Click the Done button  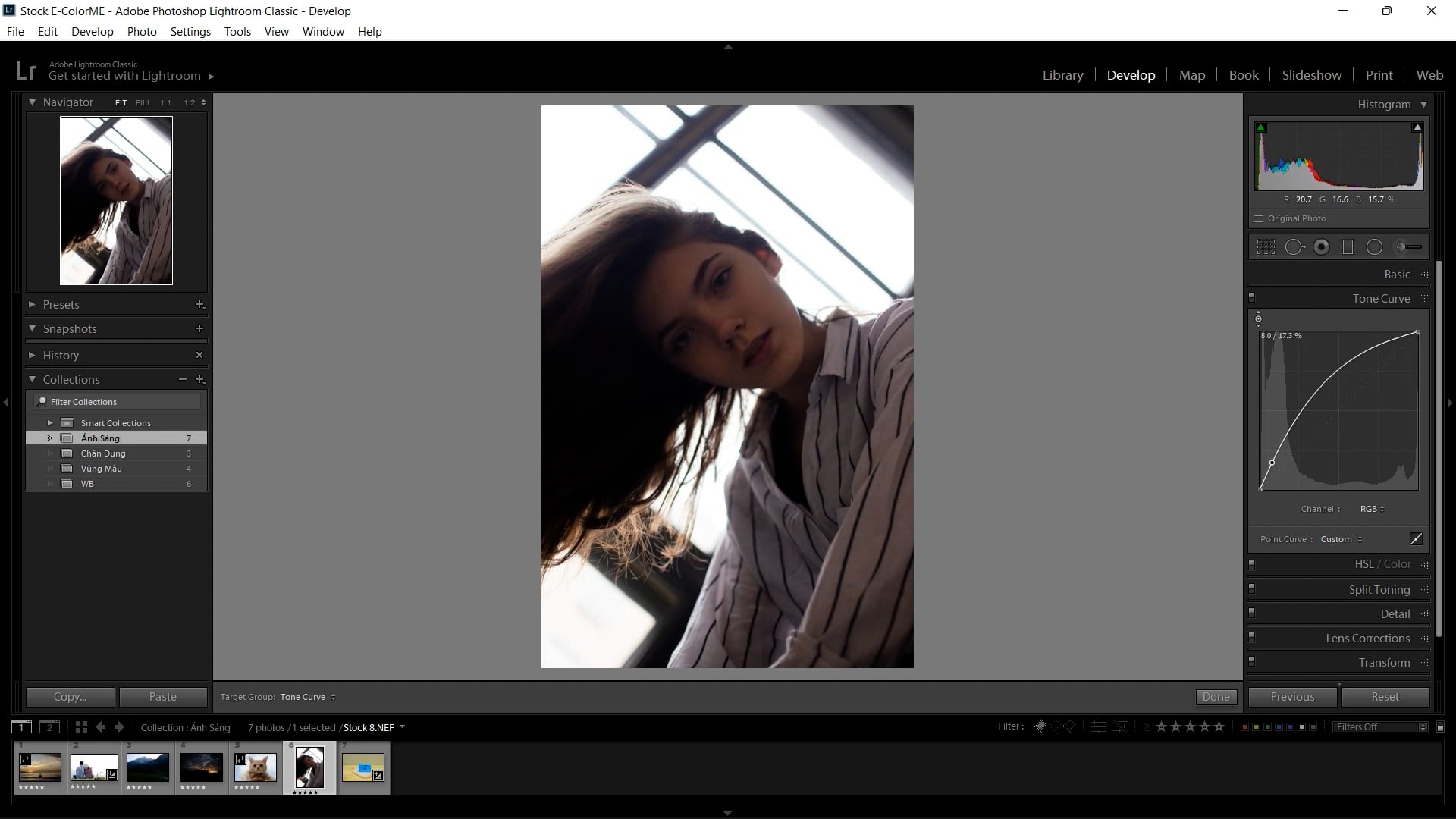click(1216, 697)
